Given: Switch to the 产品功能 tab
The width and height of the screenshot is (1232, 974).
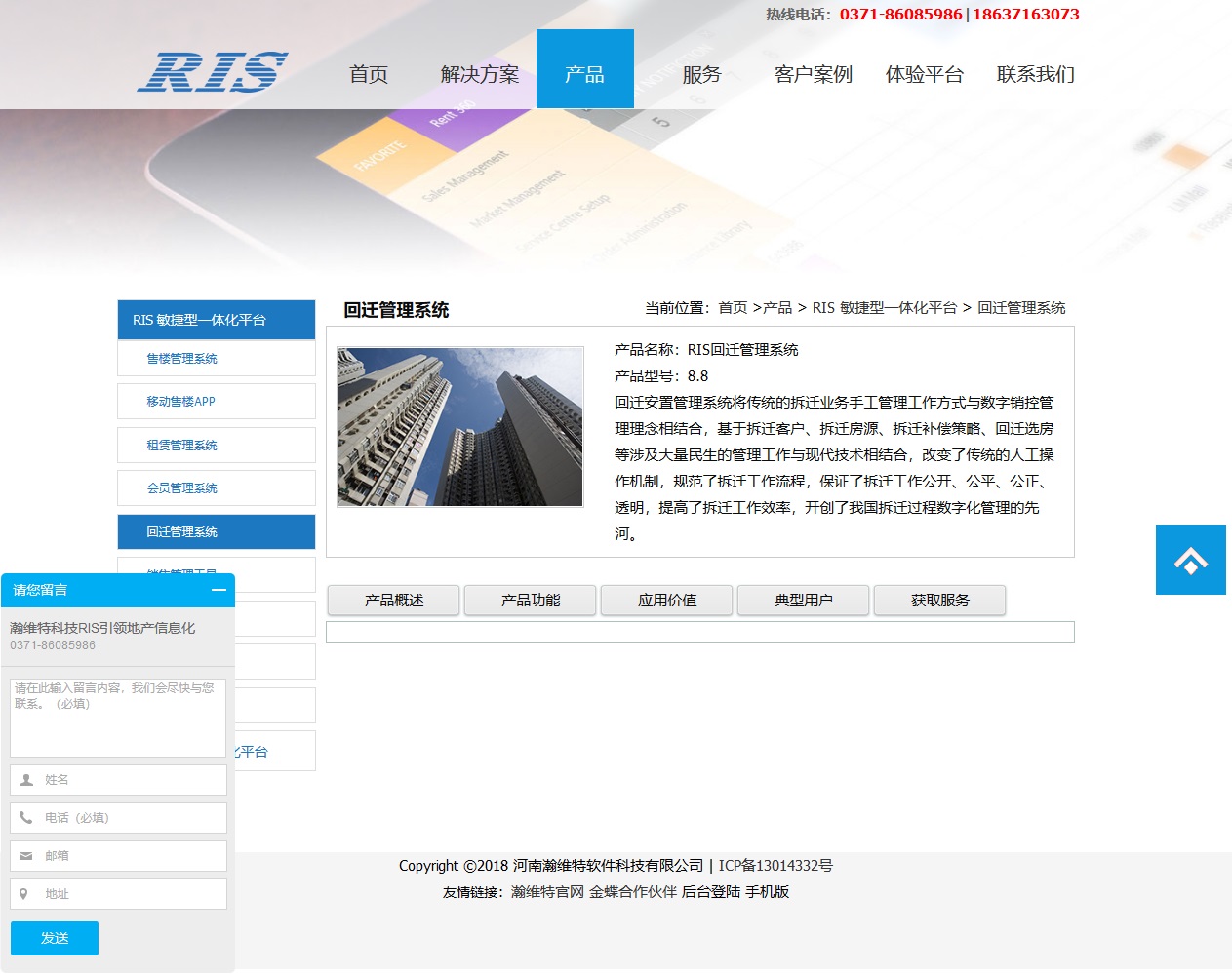Looking at the screenshot, I should 531,601.
